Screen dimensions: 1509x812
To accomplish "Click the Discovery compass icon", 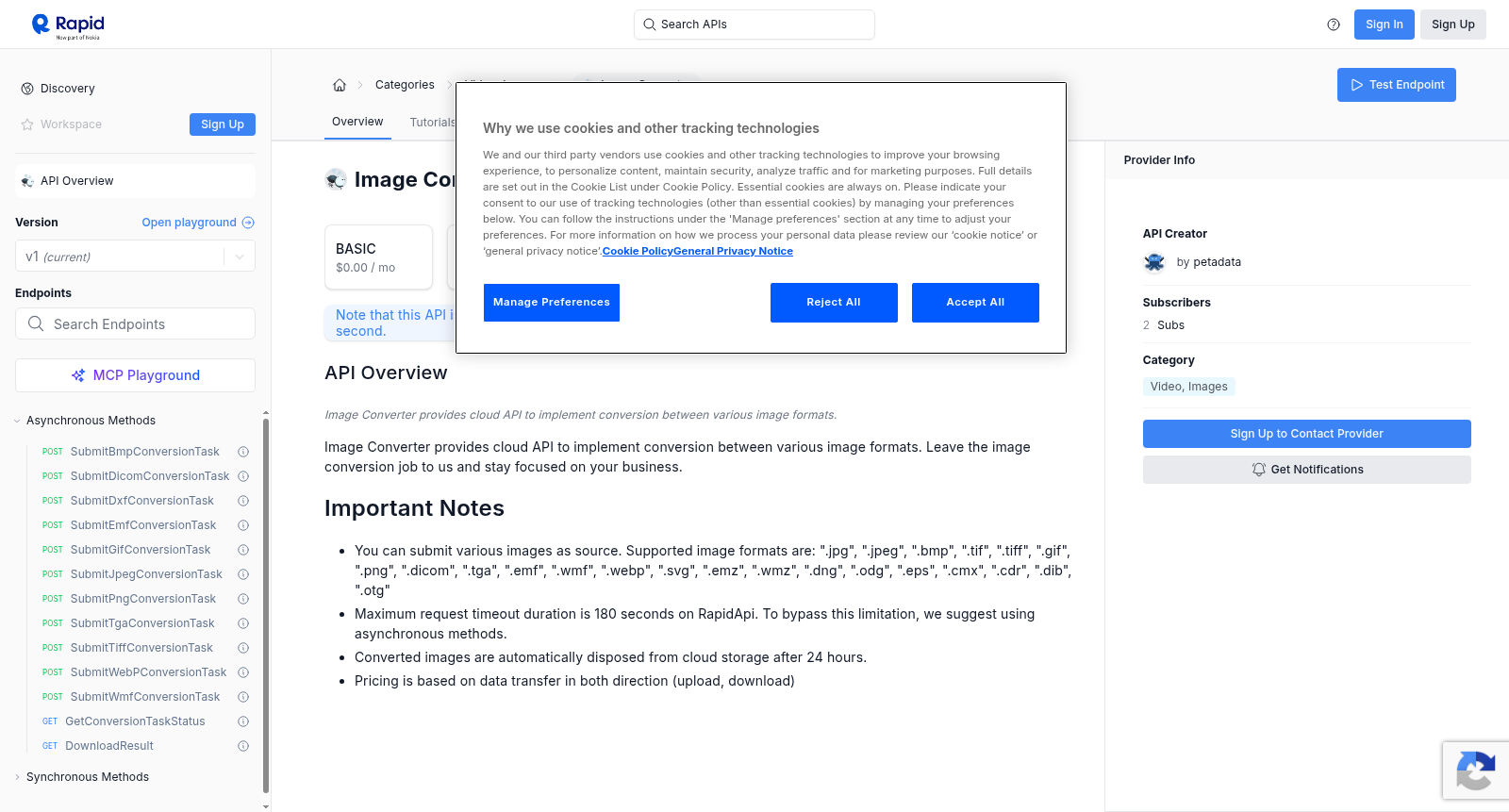I will [27, 89].
